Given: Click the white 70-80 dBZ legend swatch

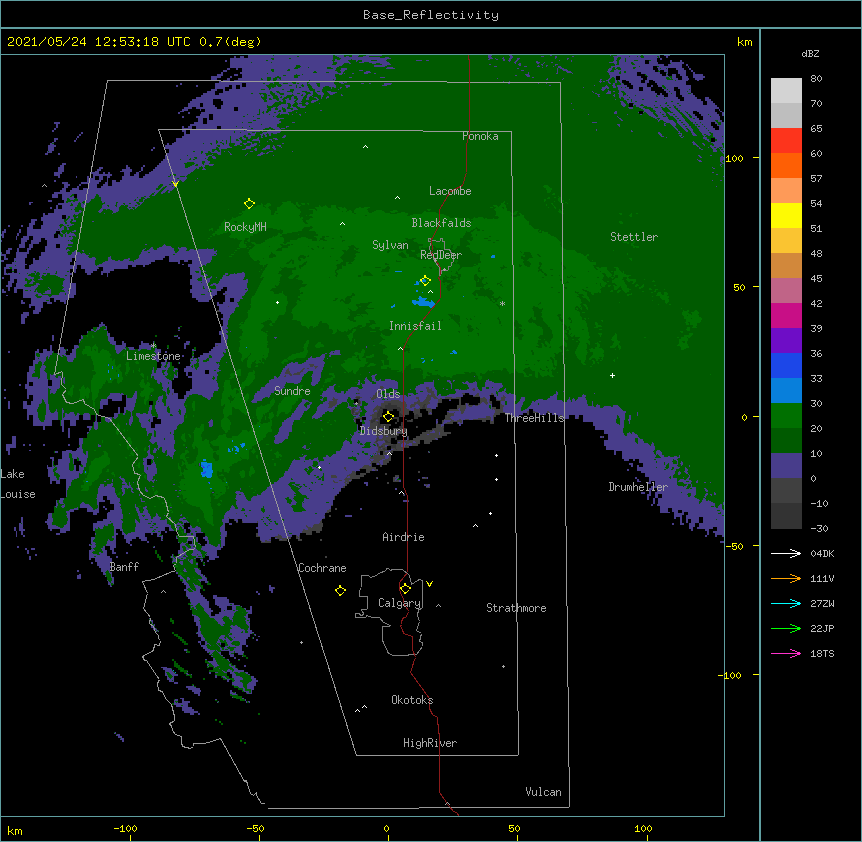Looking at the screenshot, I should [786, 91].
